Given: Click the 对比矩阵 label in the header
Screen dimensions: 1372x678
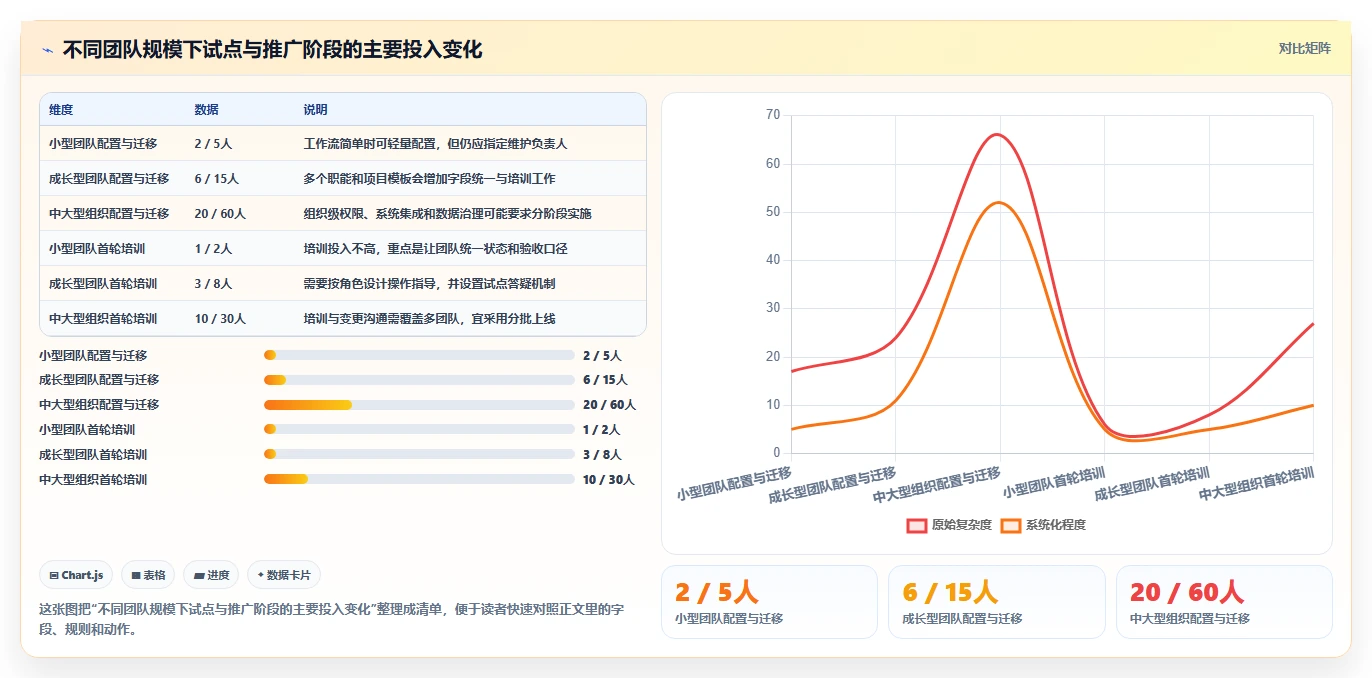Looking at the screenshot, I should (x=1304, y=48).
